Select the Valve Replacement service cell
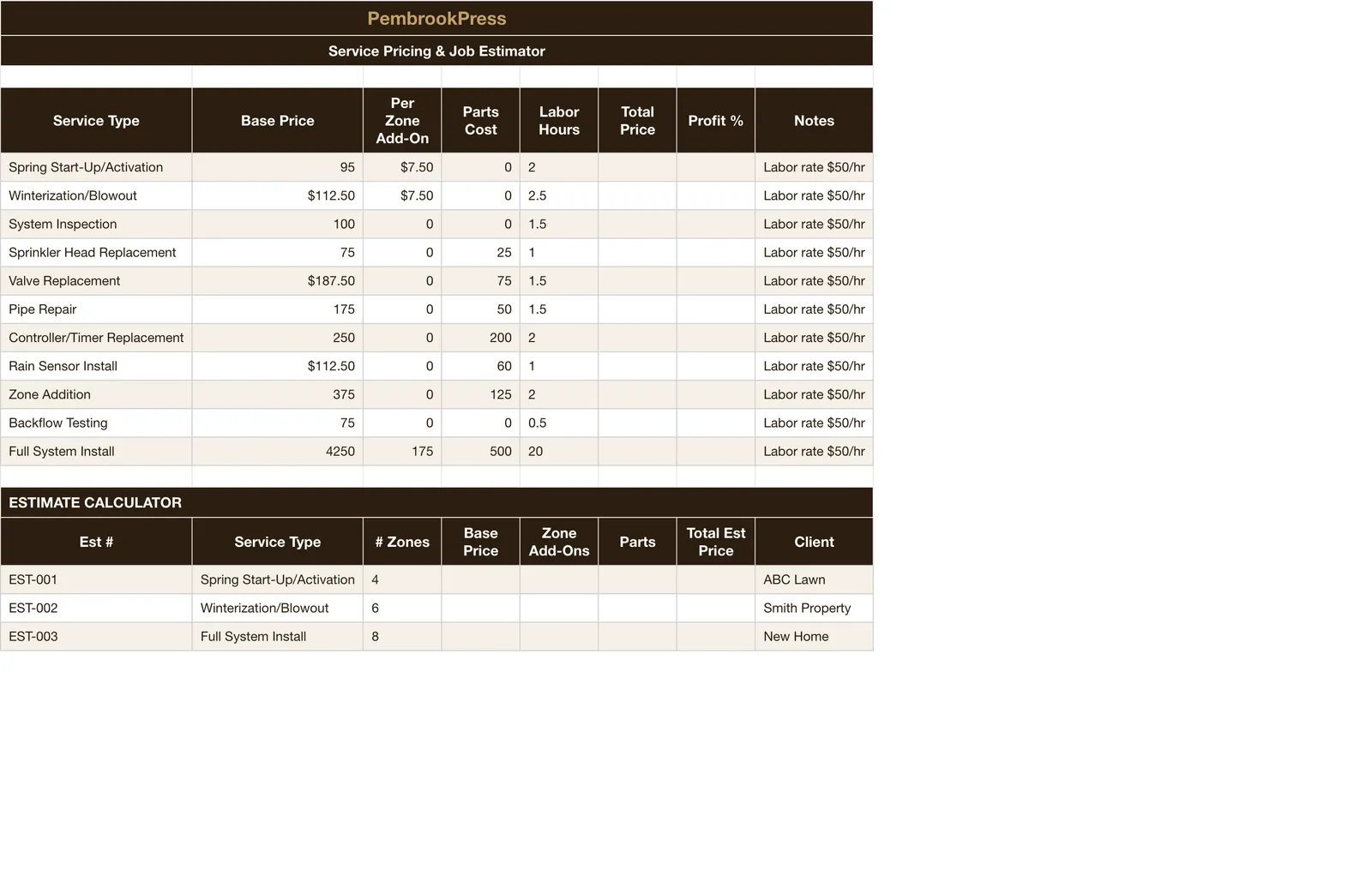Viewport: 1372px width, 882px height. point(96,280)
